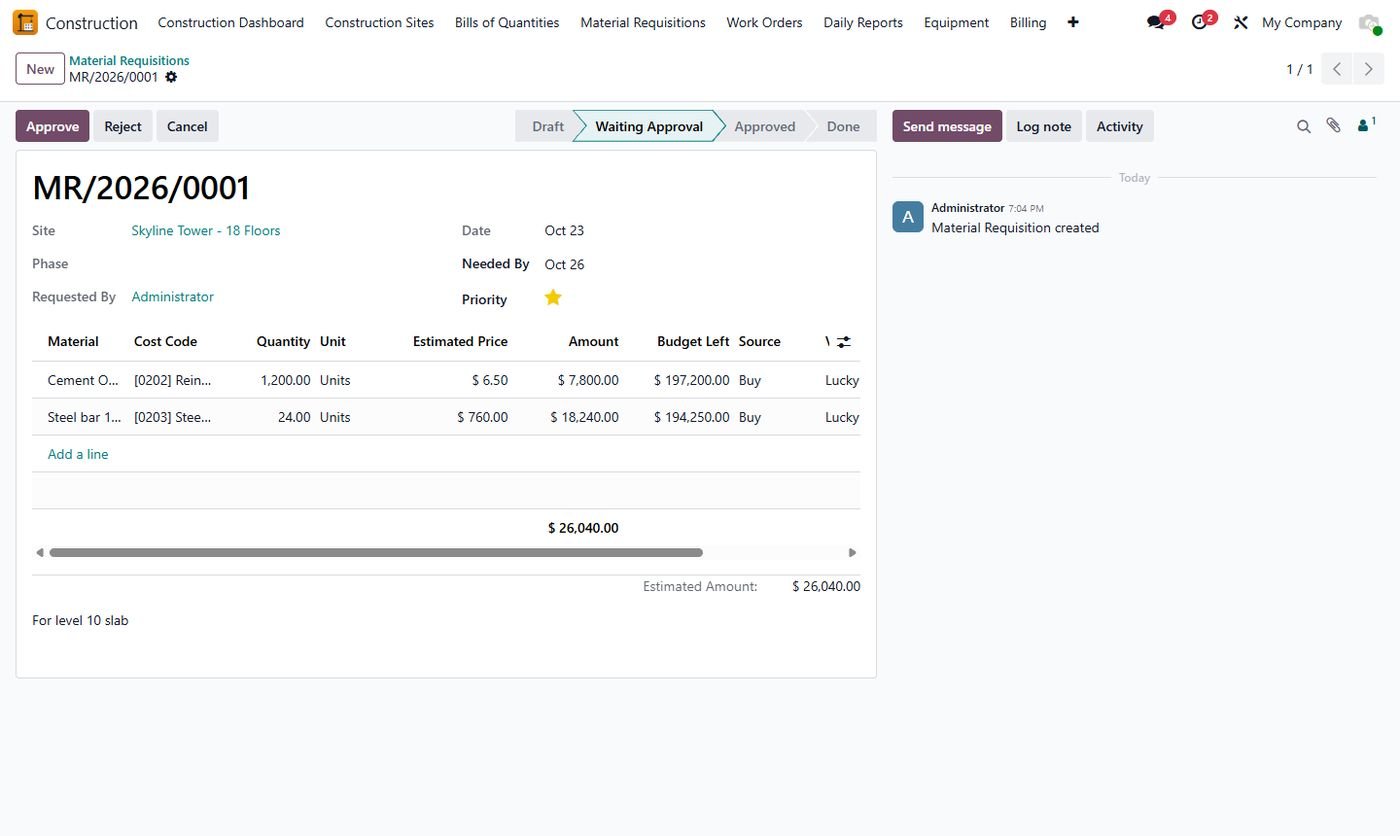Open the Skyline Tower - 18 Floors site link

coord(206,230)
